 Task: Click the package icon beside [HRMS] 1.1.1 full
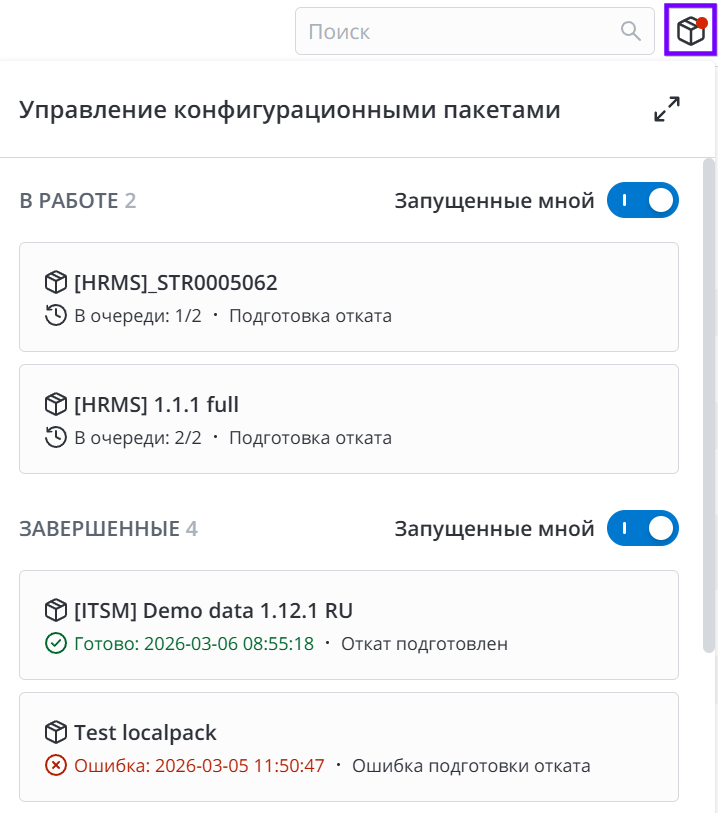(x=56, y=405)
